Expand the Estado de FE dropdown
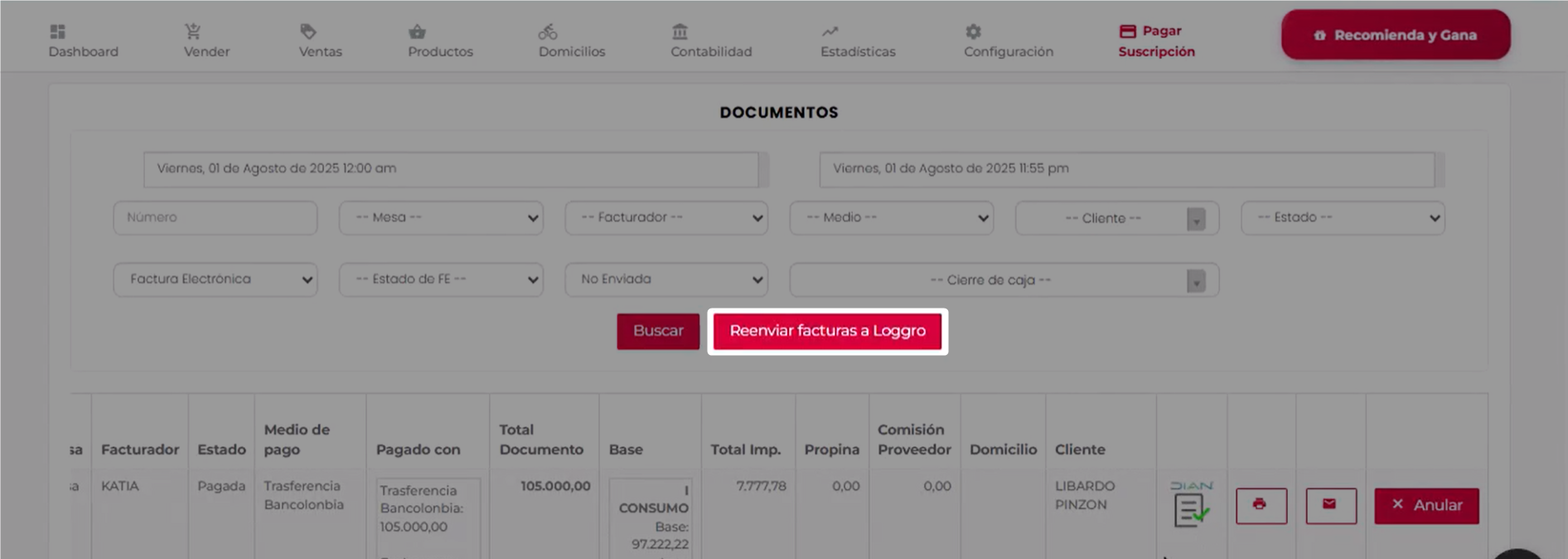Image resolution: width=1568 pixels, height=559 pixels. tap(441, 279)
